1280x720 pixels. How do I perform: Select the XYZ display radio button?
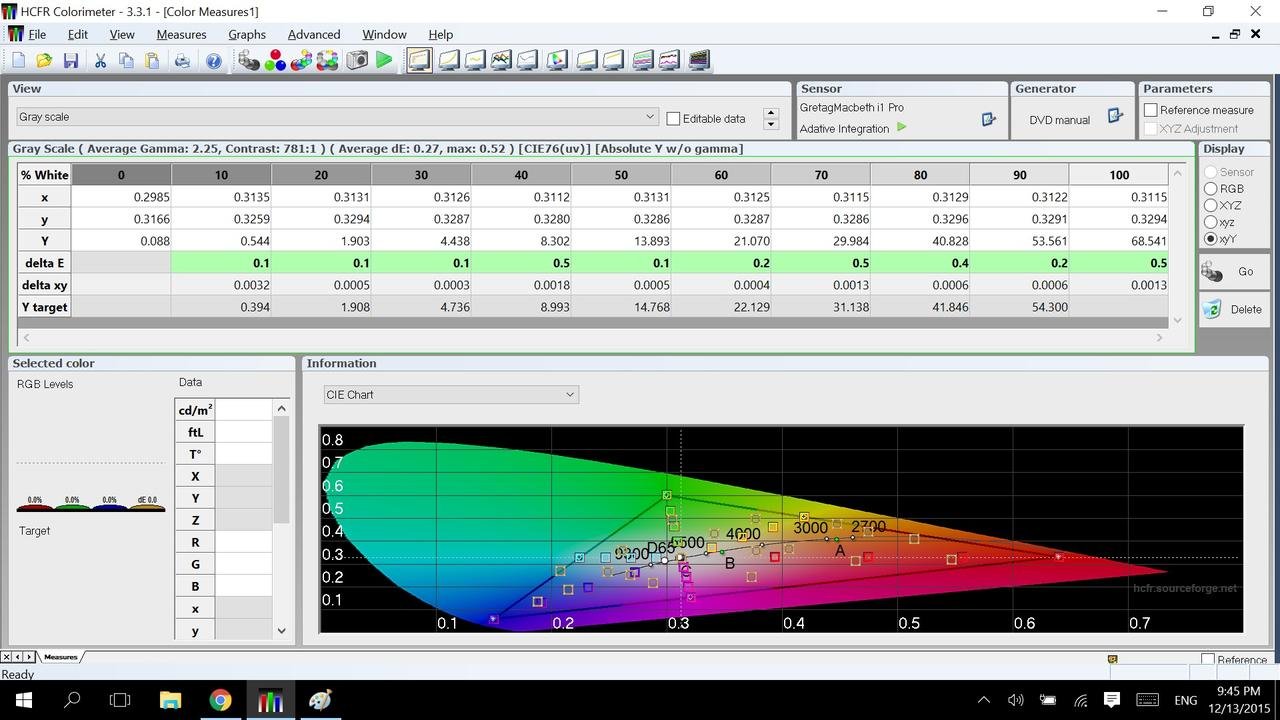(1210, 205)
